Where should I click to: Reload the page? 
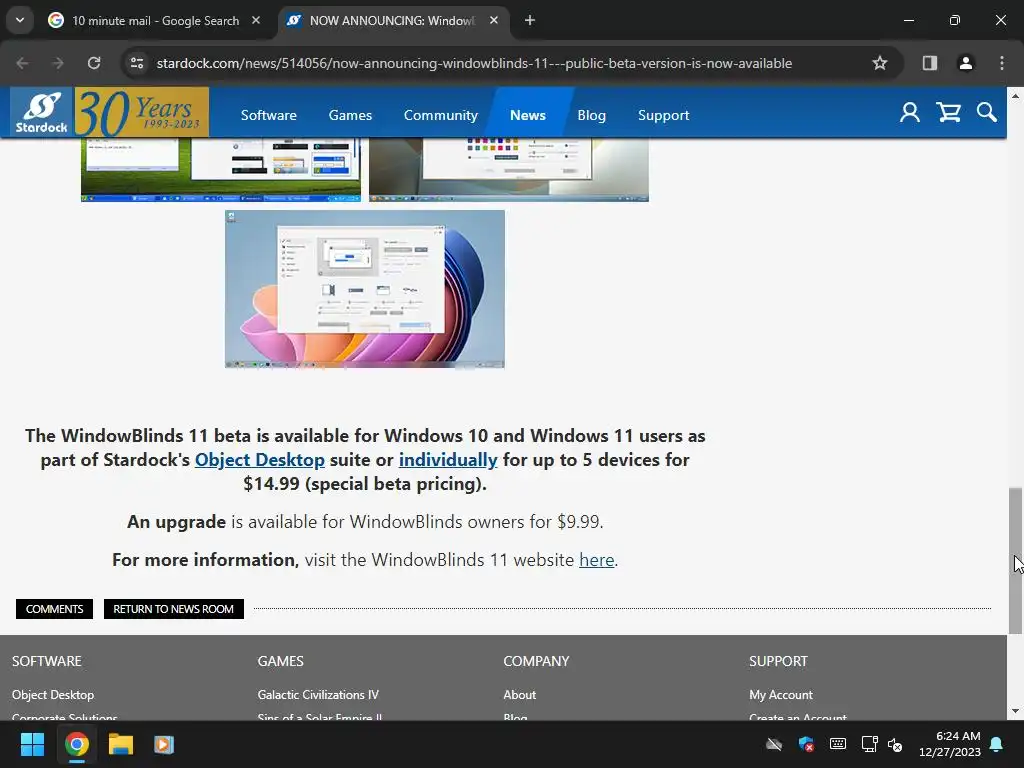click(x=94, y=63)
